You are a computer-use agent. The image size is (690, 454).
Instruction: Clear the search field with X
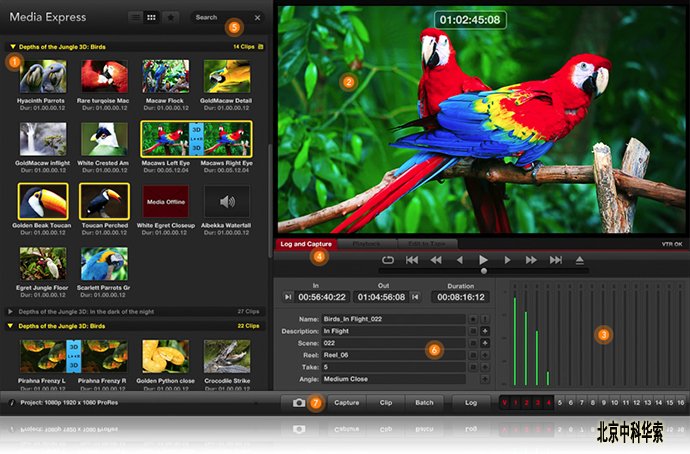[257, 18]
